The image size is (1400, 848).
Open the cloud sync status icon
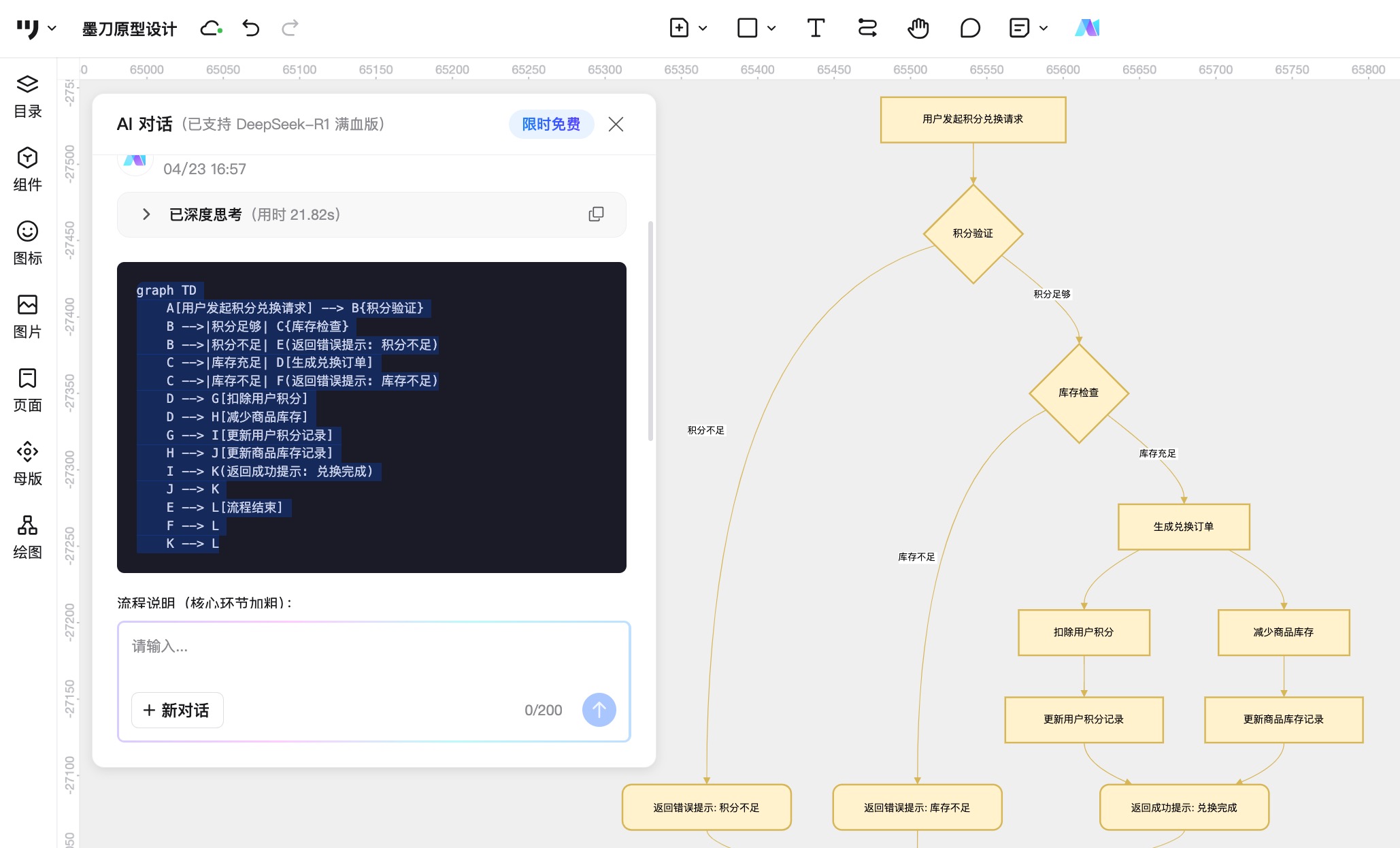point(211,28)
